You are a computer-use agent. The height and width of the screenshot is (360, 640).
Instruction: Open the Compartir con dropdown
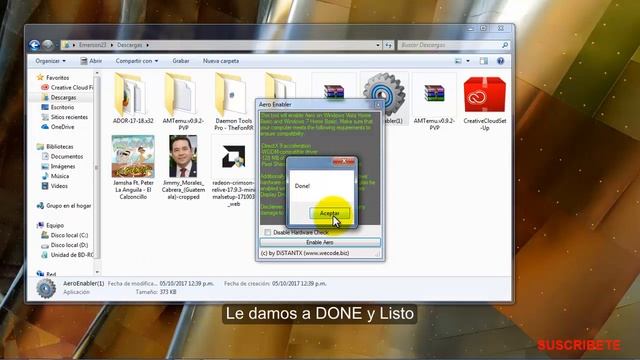pos(137,61)
